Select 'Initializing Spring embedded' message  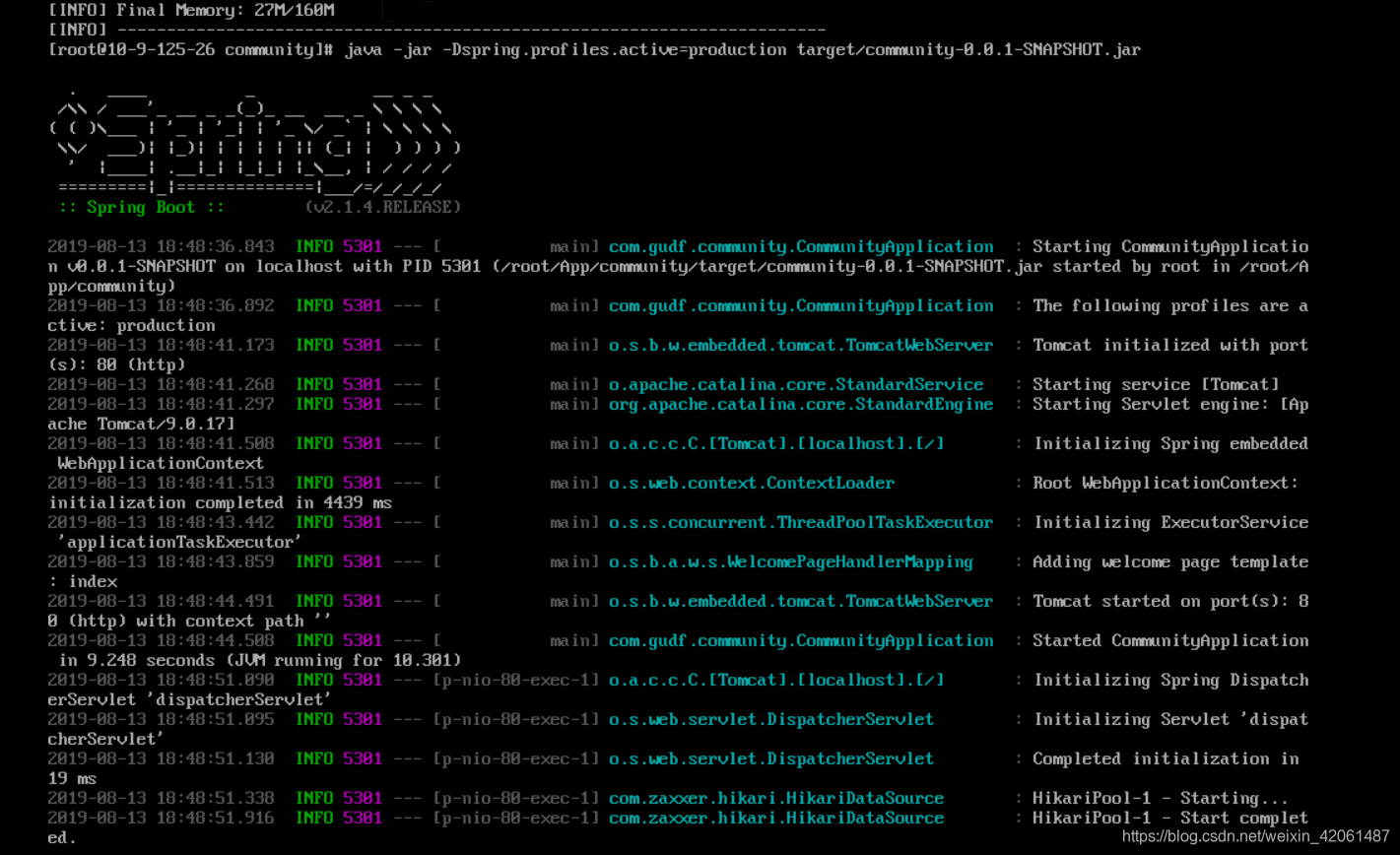coord(1170,444)
